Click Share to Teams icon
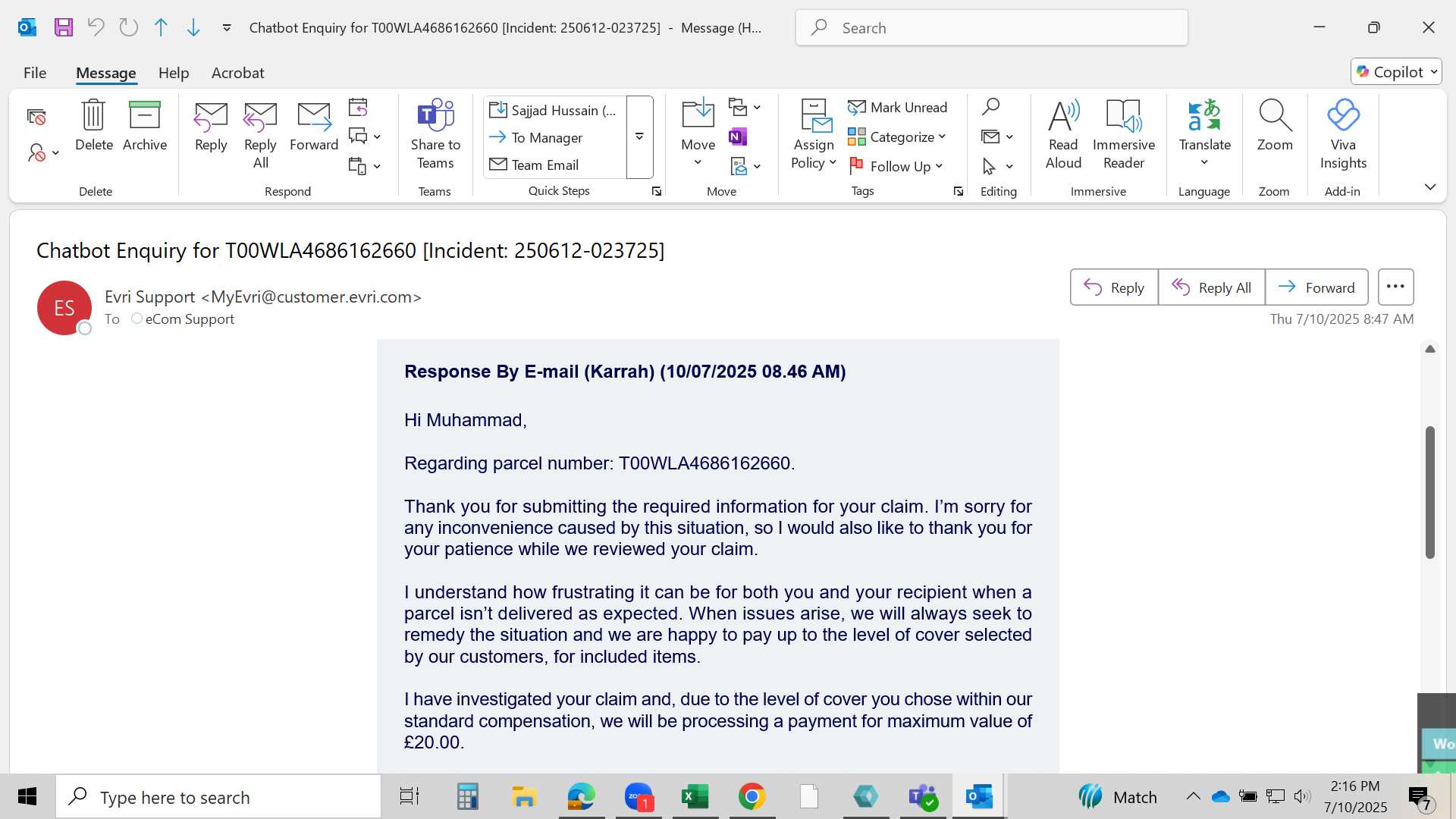 (x=435, y=135)
